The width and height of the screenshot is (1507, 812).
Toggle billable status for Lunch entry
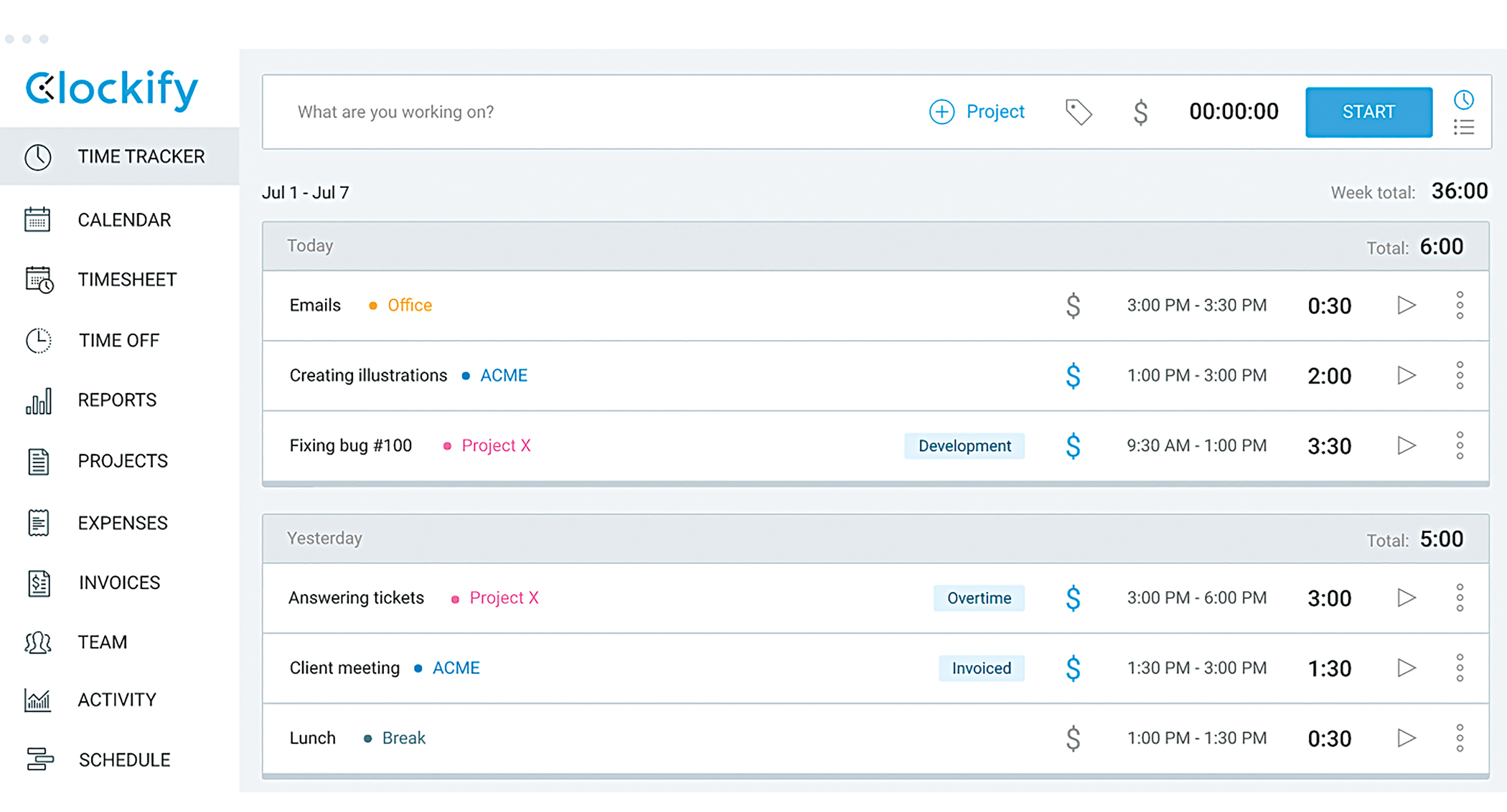click(x=1073, y=738)
